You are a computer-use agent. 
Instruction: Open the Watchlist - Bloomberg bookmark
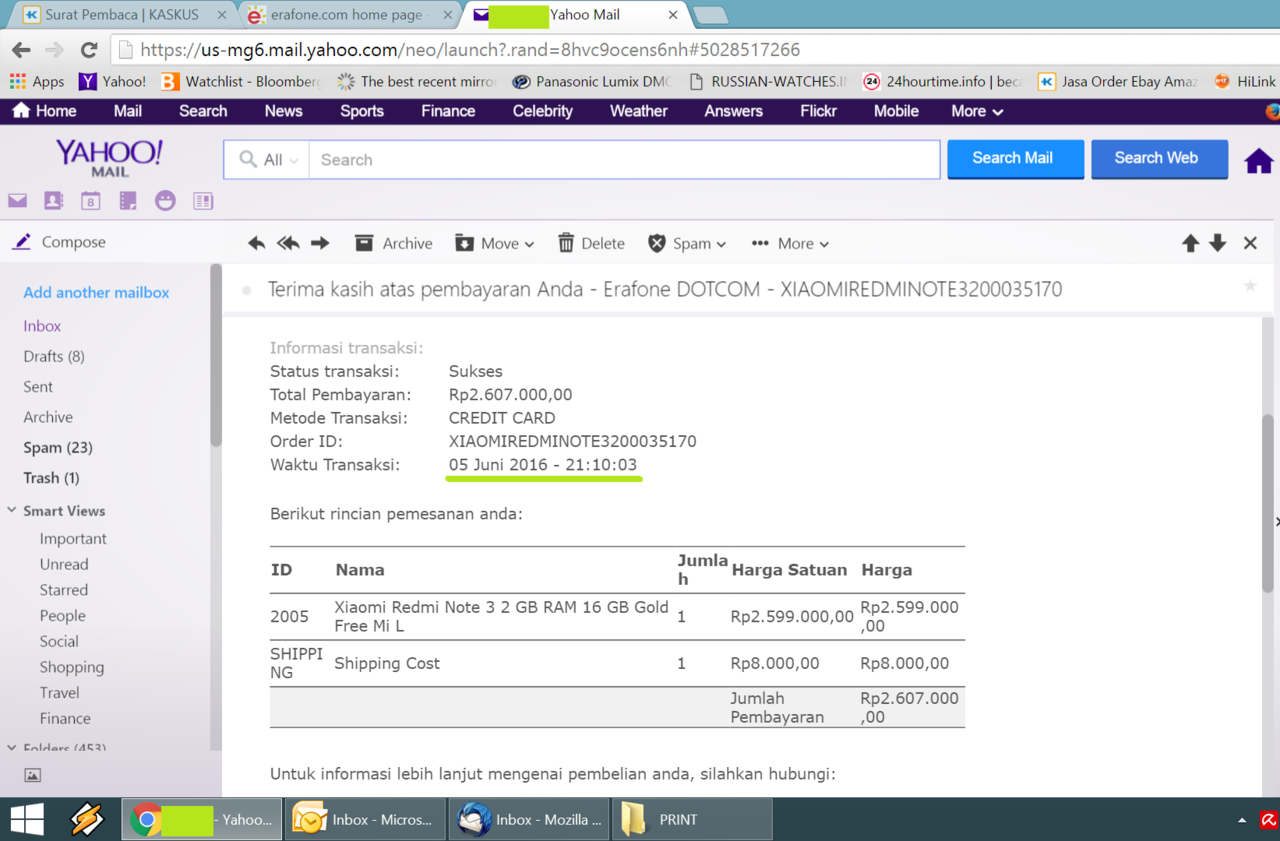[x=241, y=82]
